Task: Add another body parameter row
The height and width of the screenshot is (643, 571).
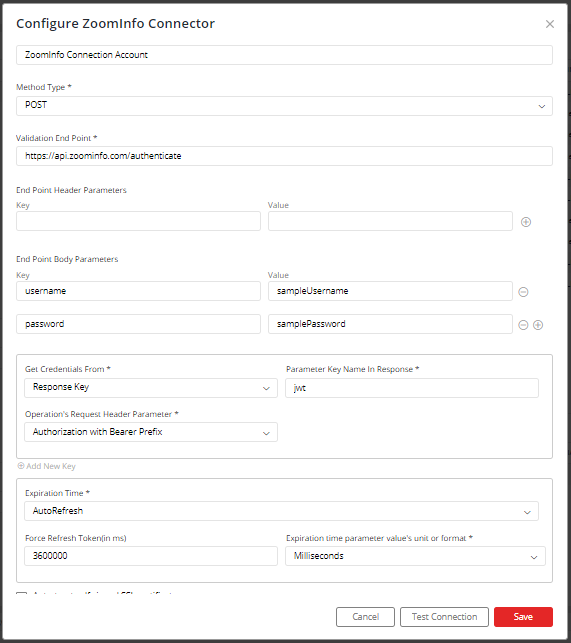Action: point(538,325)
